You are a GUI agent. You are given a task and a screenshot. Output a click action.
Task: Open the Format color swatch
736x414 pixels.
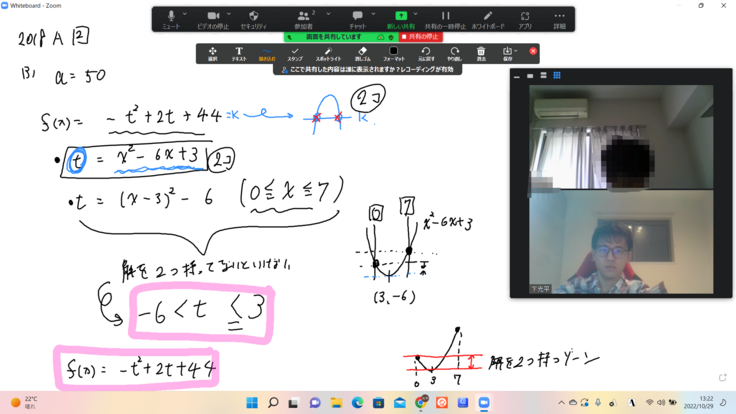[x=393, y=53]
